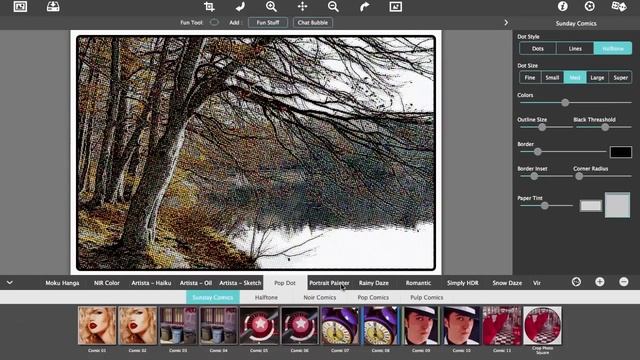The image size is (640, 360).
Task: Click the Corner Radius slider handle
Action: click(579, 176)
